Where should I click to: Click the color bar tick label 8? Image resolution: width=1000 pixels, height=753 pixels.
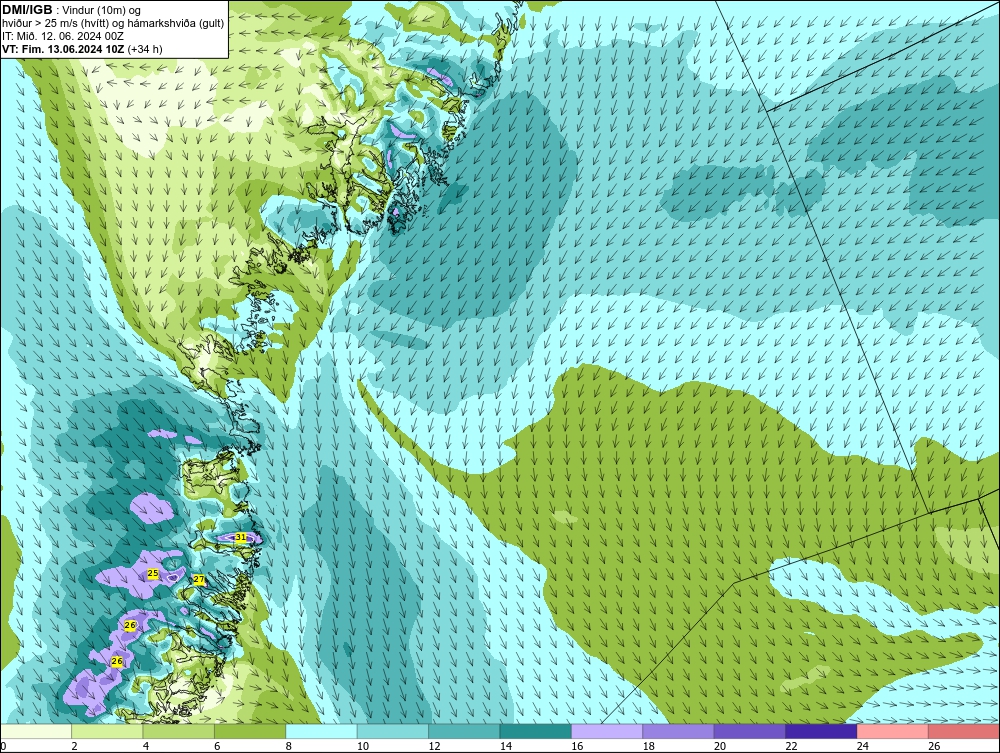(289, 746)
